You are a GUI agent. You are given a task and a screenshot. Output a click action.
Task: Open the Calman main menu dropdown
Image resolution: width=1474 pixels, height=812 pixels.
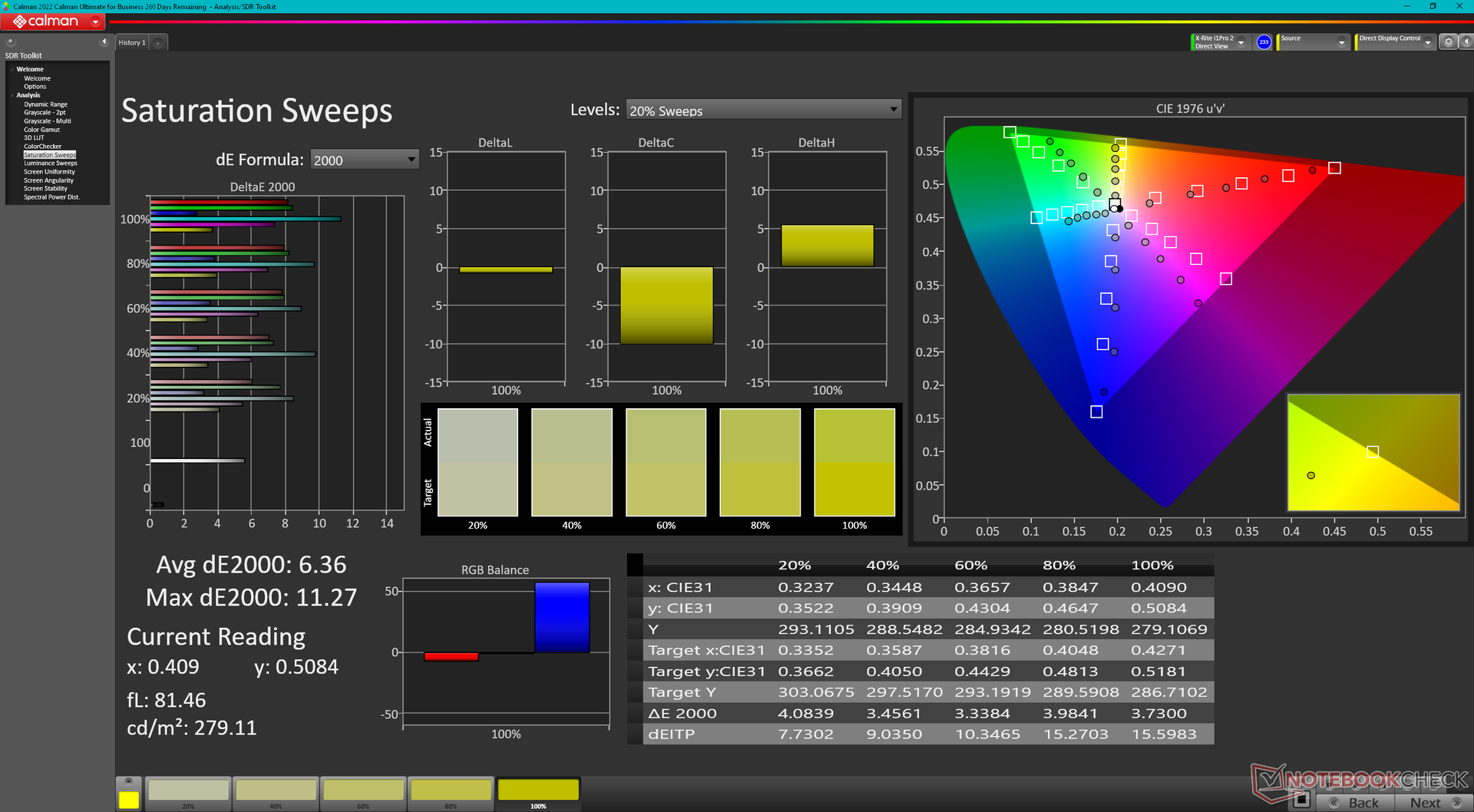[x=96, y=21]
